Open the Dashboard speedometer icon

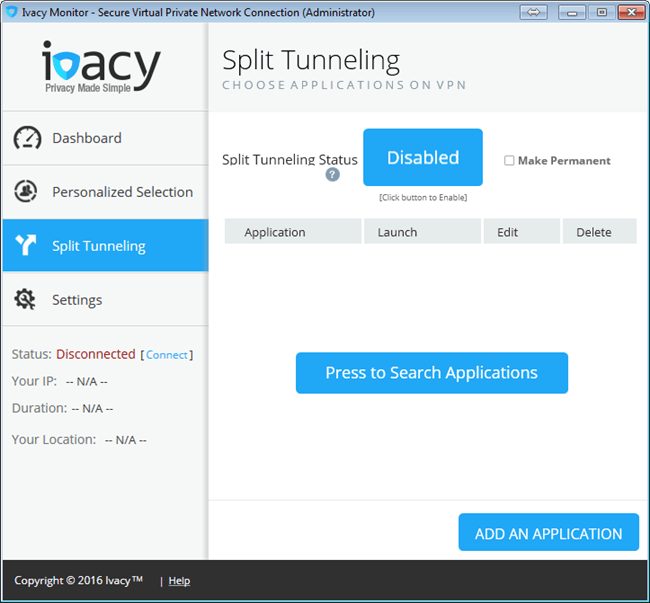(27, 138)
